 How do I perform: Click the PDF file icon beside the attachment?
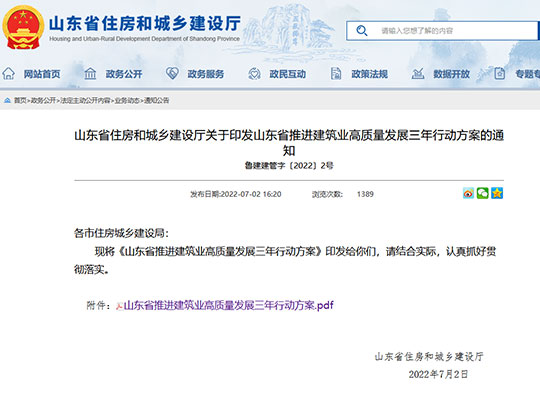coord(120,306)
